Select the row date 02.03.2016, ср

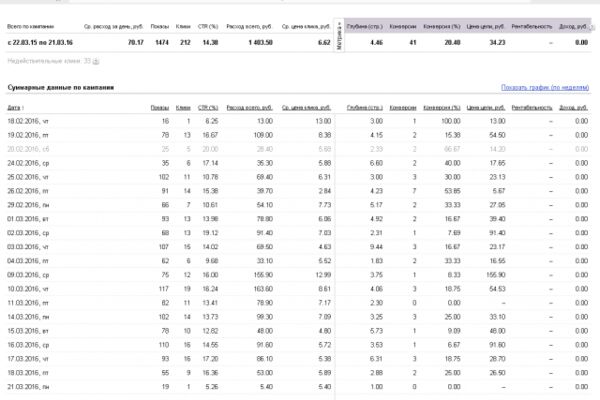click(x=28, y=233)
